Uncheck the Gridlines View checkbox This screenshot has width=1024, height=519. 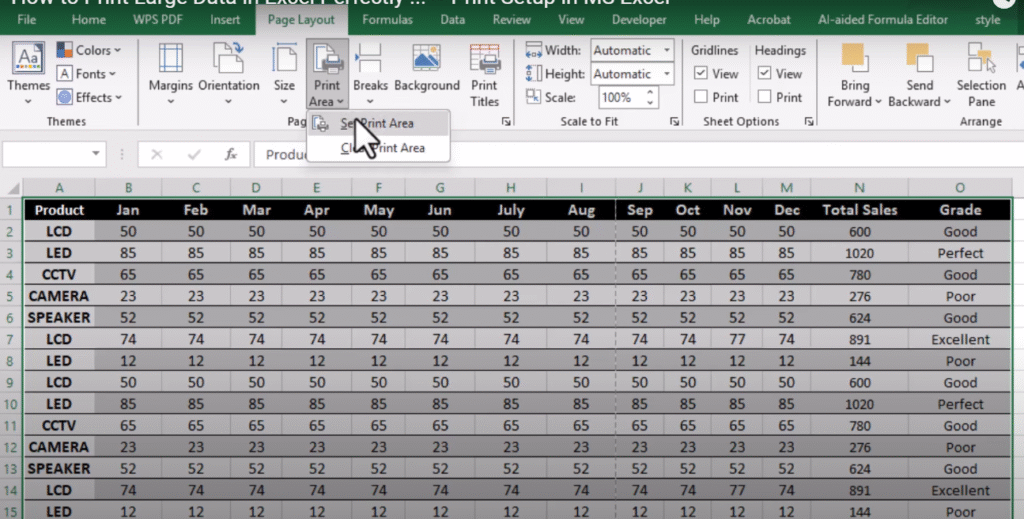[x=702, y=74]
